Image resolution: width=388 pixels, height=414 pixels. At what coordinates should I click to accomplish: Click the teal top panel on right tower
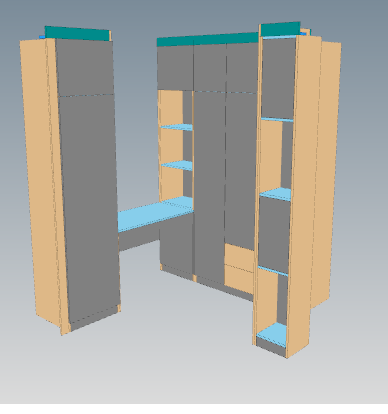tap(281, 29)
